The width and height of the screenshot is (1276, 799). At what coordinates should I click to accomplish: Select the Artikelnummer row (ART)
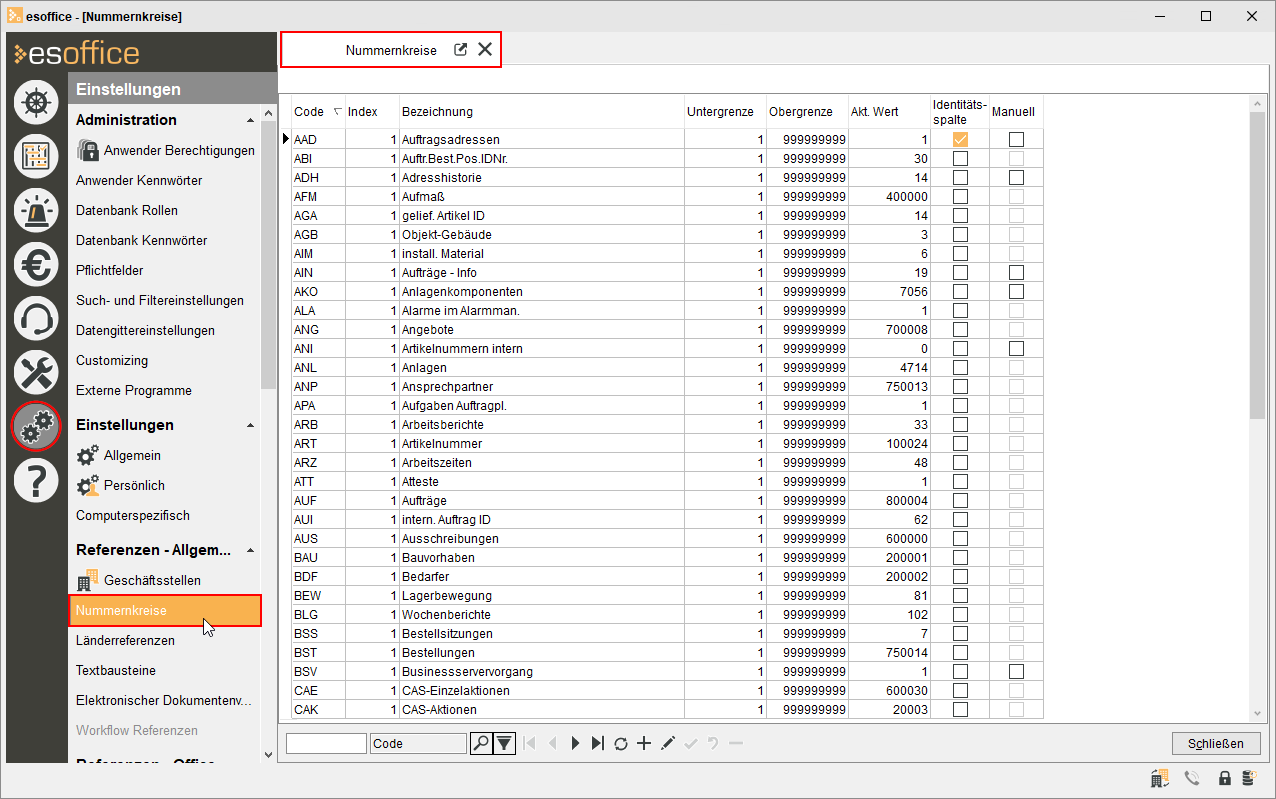(x=666, y=444)
